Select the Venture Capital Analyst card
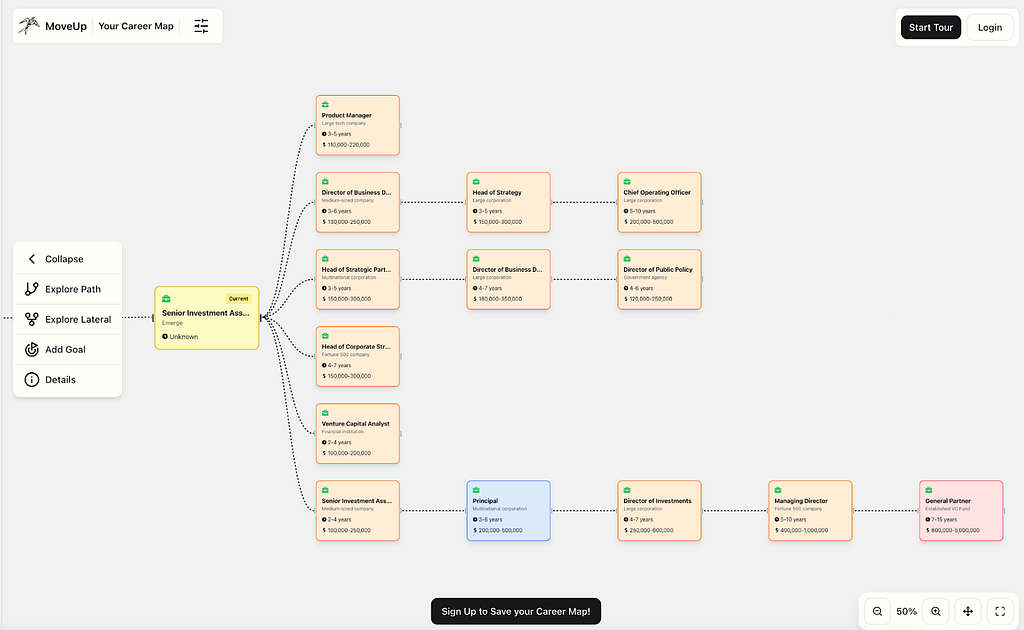Screen dimensions: 1024x630 [x=357, y=433]
